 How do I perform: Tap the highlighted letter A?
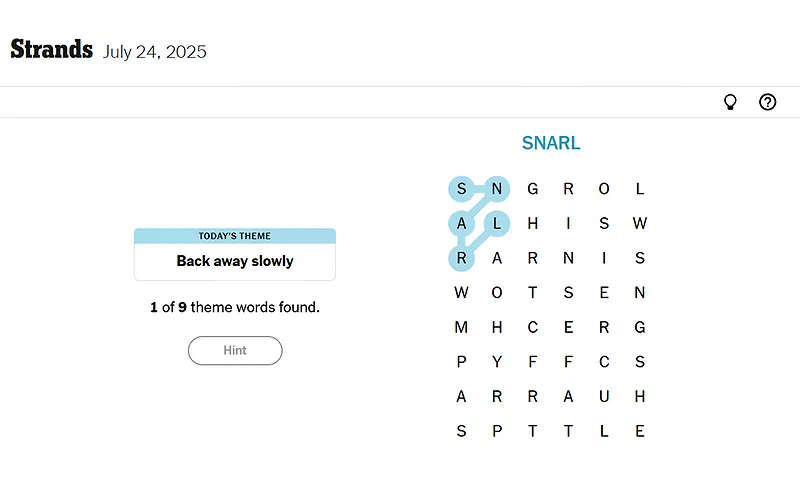tap(461, 224)
